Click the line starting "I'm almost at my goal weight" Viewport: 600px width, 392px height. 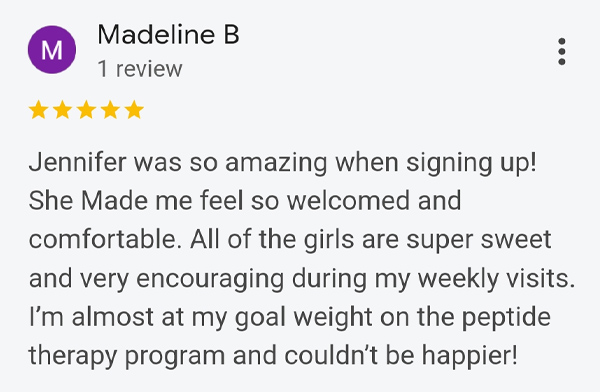(290, 318)
